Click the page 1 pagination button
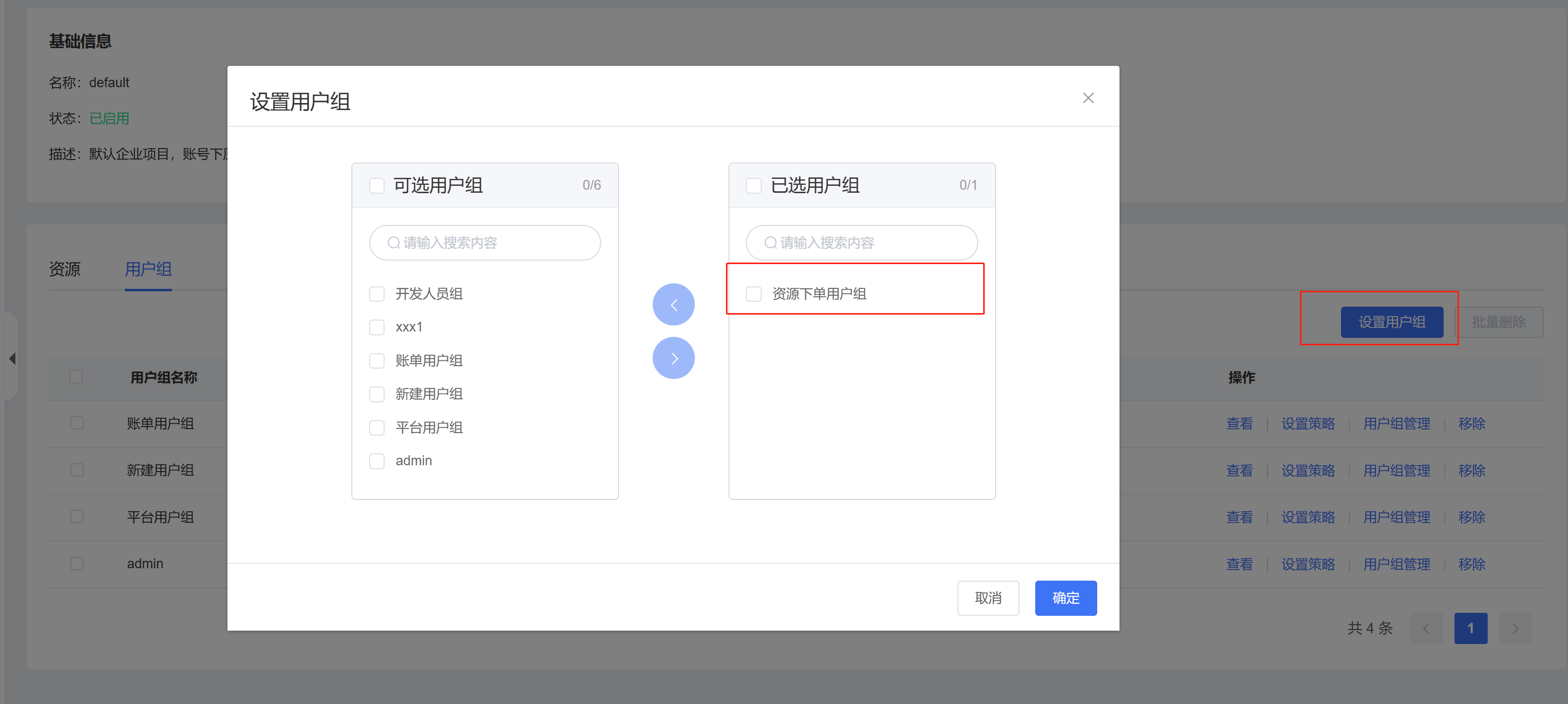This screenshot has height=704, width=1568. 1470,628
